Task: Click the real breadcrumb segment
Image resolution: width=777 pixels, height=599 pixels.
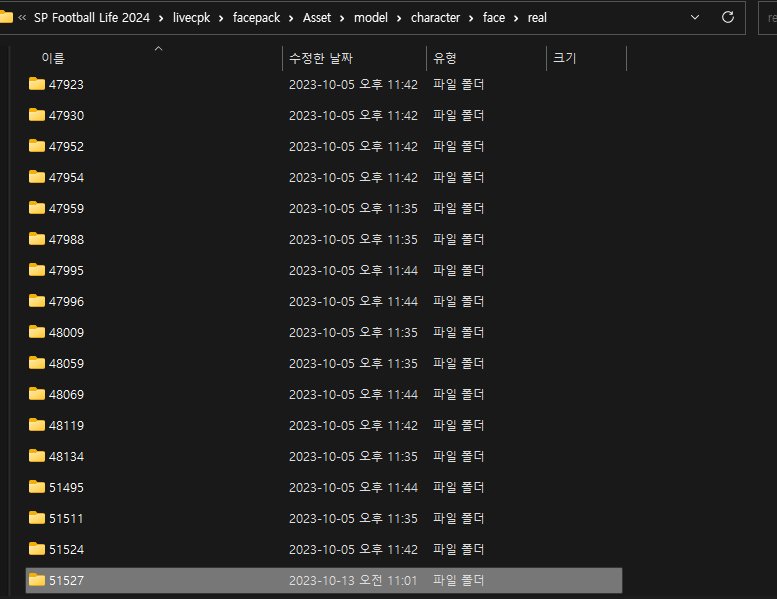Action: (x=537, y=18)
